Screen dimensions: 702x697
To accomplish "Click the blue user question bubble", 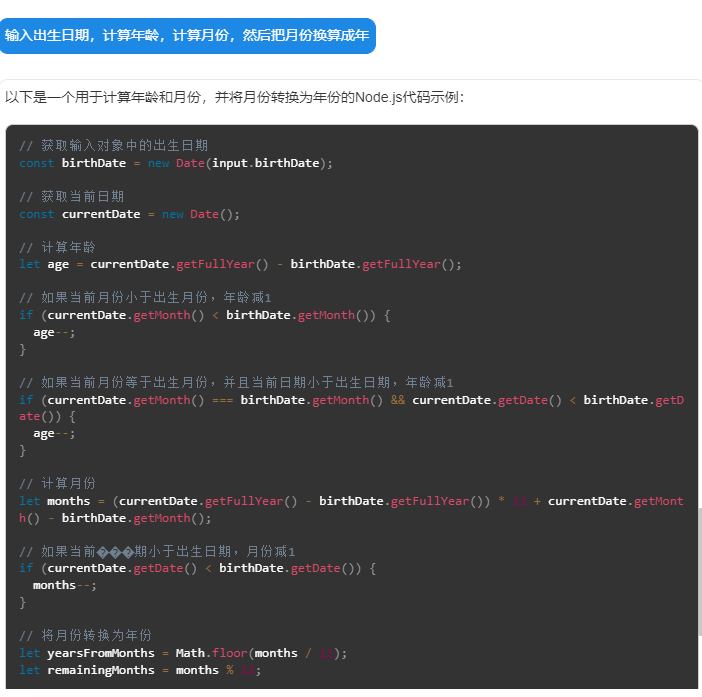I will point(187,36).
